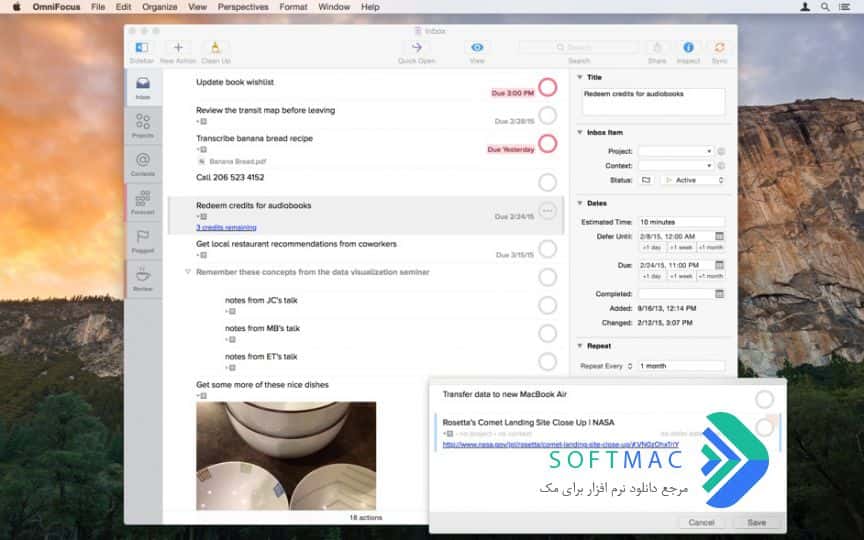
Task: Open the Repeat Every dropdown
Action: (x=606, y=366)
